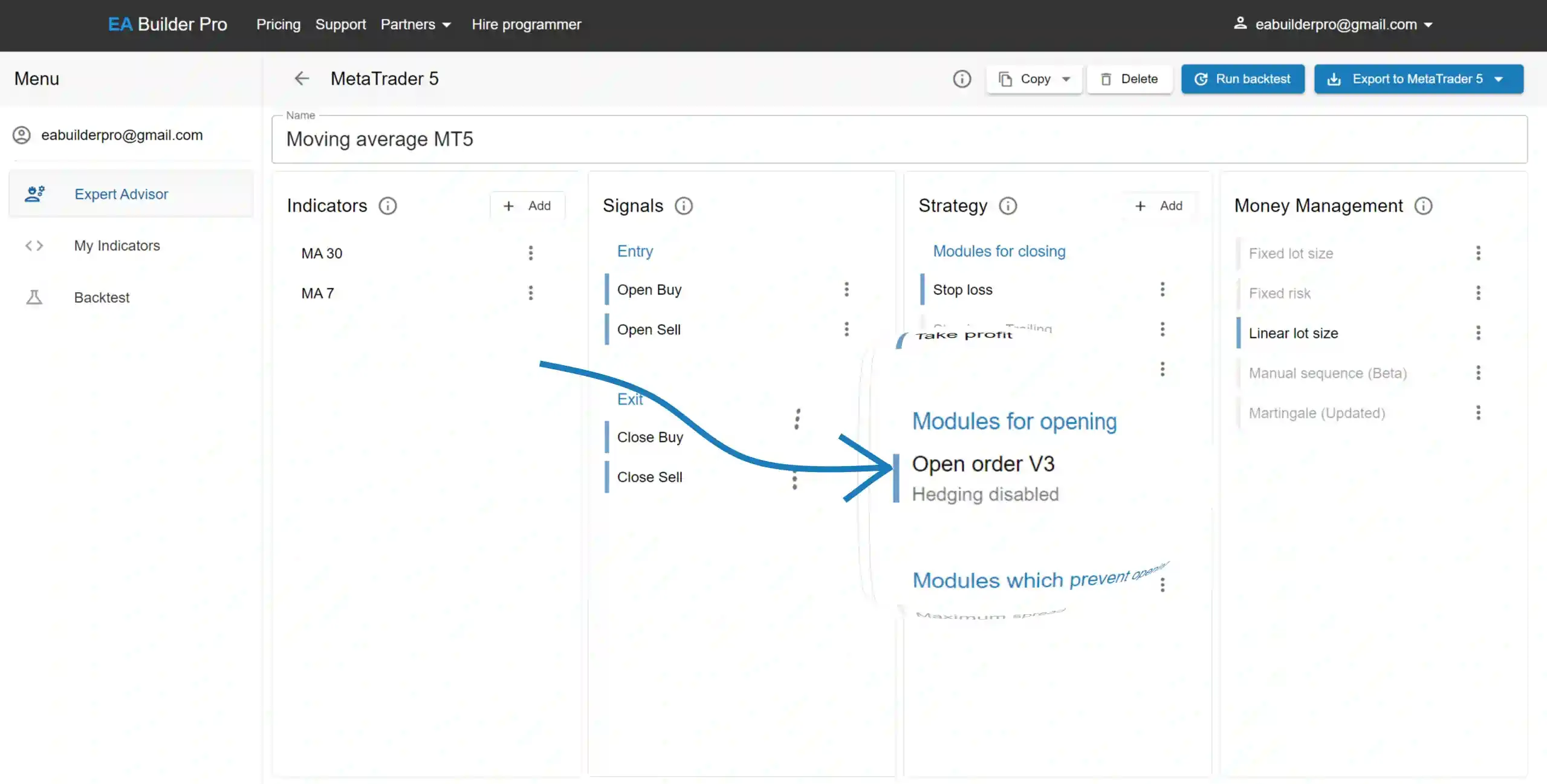Click the Signals info icon
1547x784 pixels.
pos(684,206)
